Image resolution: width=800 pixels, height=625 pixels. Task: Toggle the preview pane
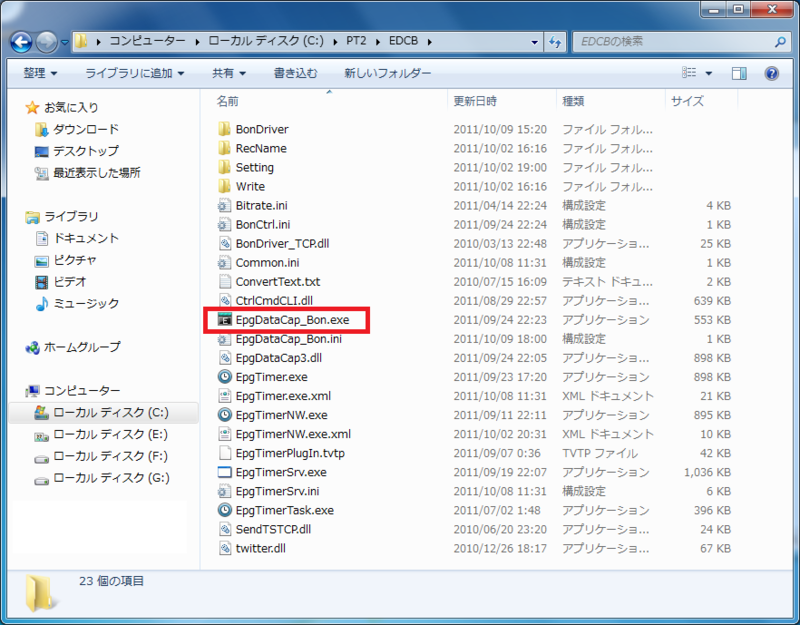738,73
